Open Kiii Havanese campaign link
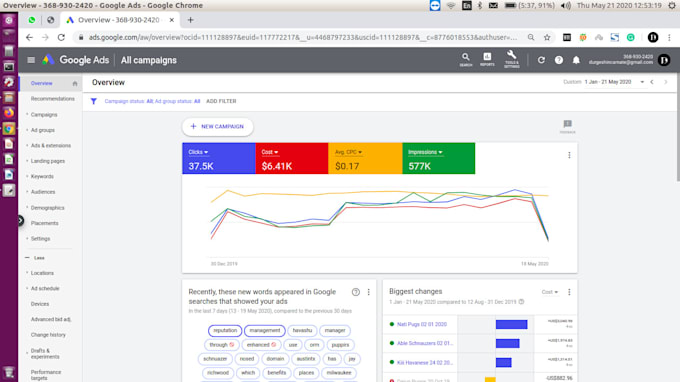This screenshot has height=382, width=680. coord(425,362)
